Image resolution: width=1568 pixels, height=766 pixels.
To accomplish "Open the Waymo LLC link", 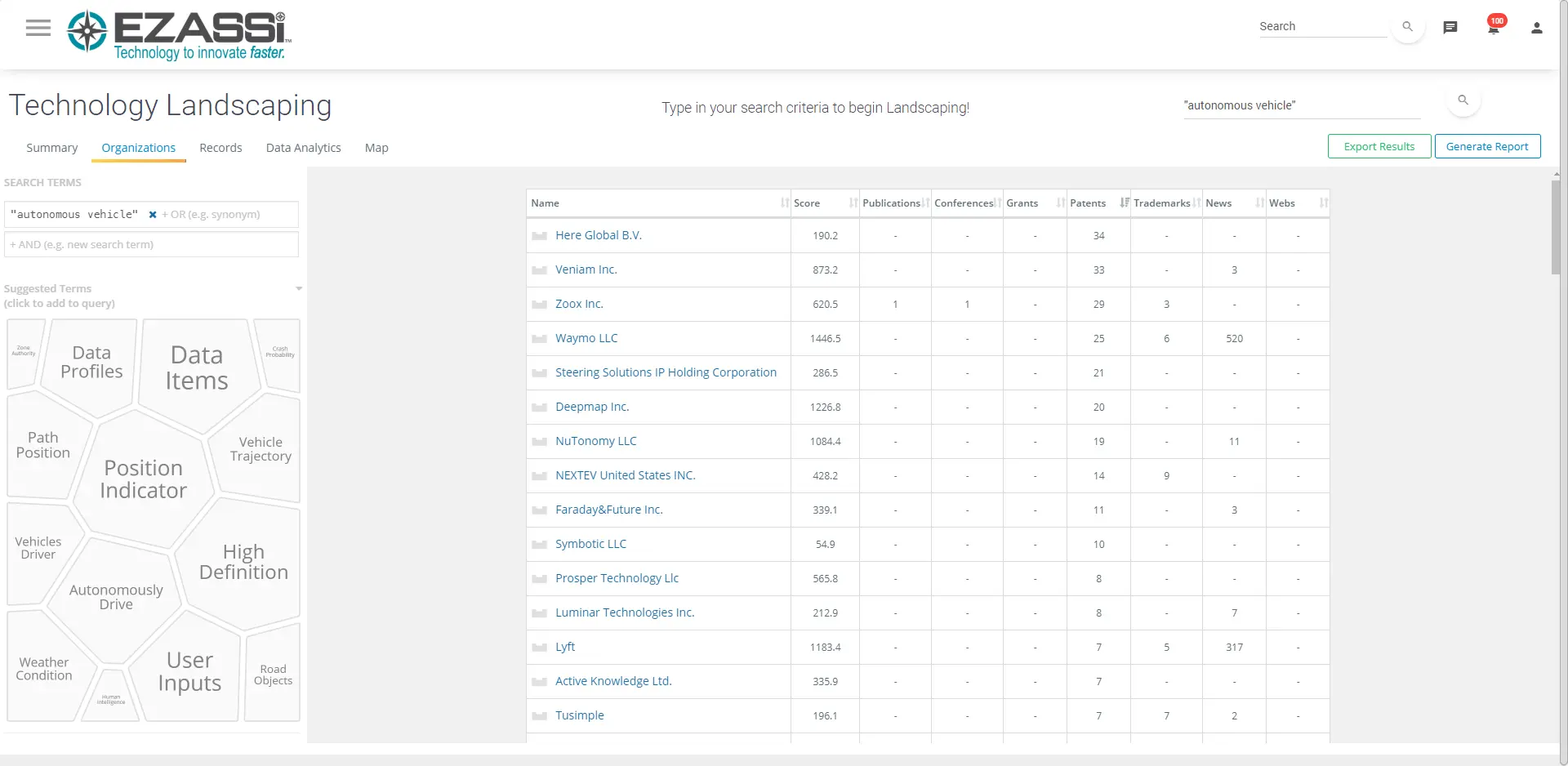I will (586, 338).
